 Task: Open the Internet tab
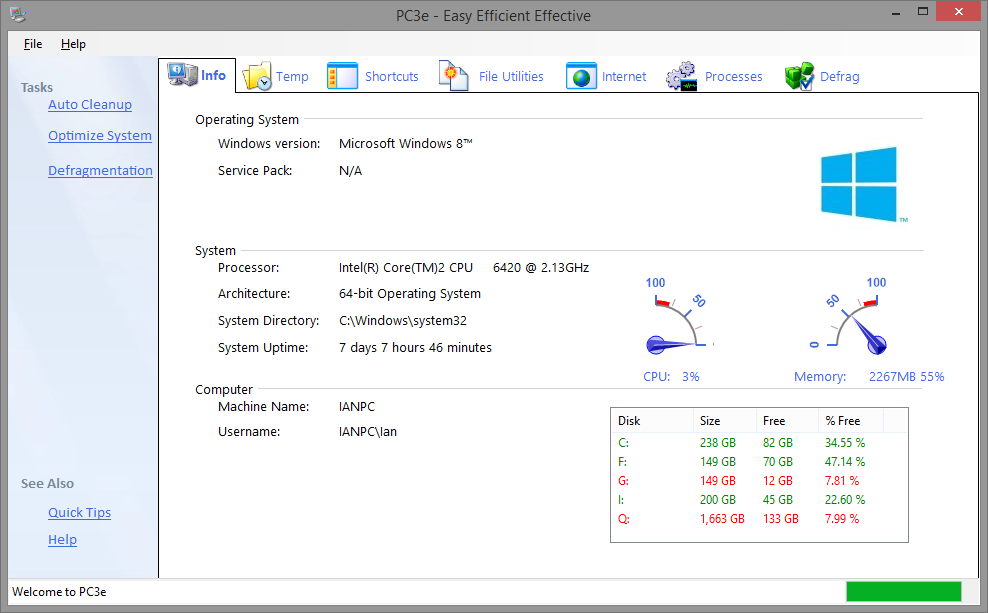pos(624,76)
